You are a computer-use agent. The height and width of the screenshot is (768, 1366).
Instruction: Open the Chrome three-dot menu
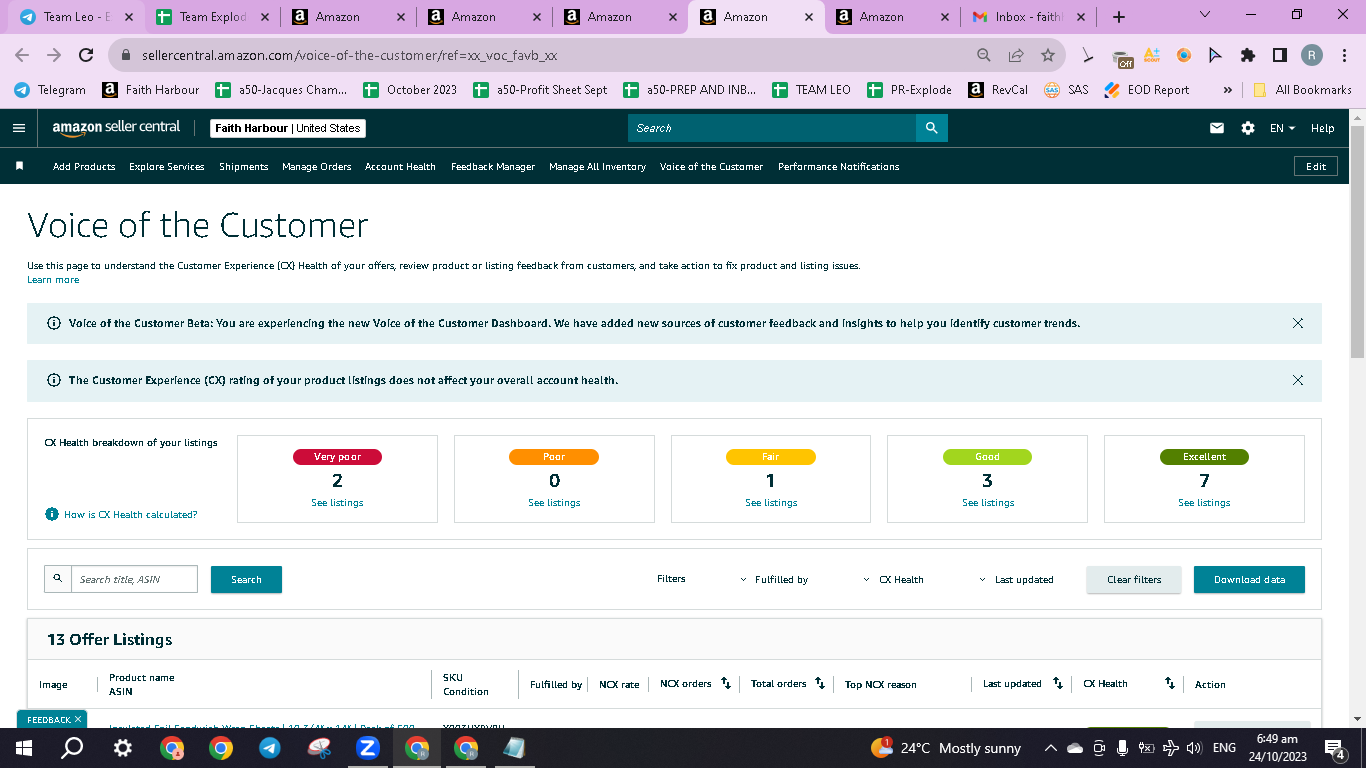1343,55
